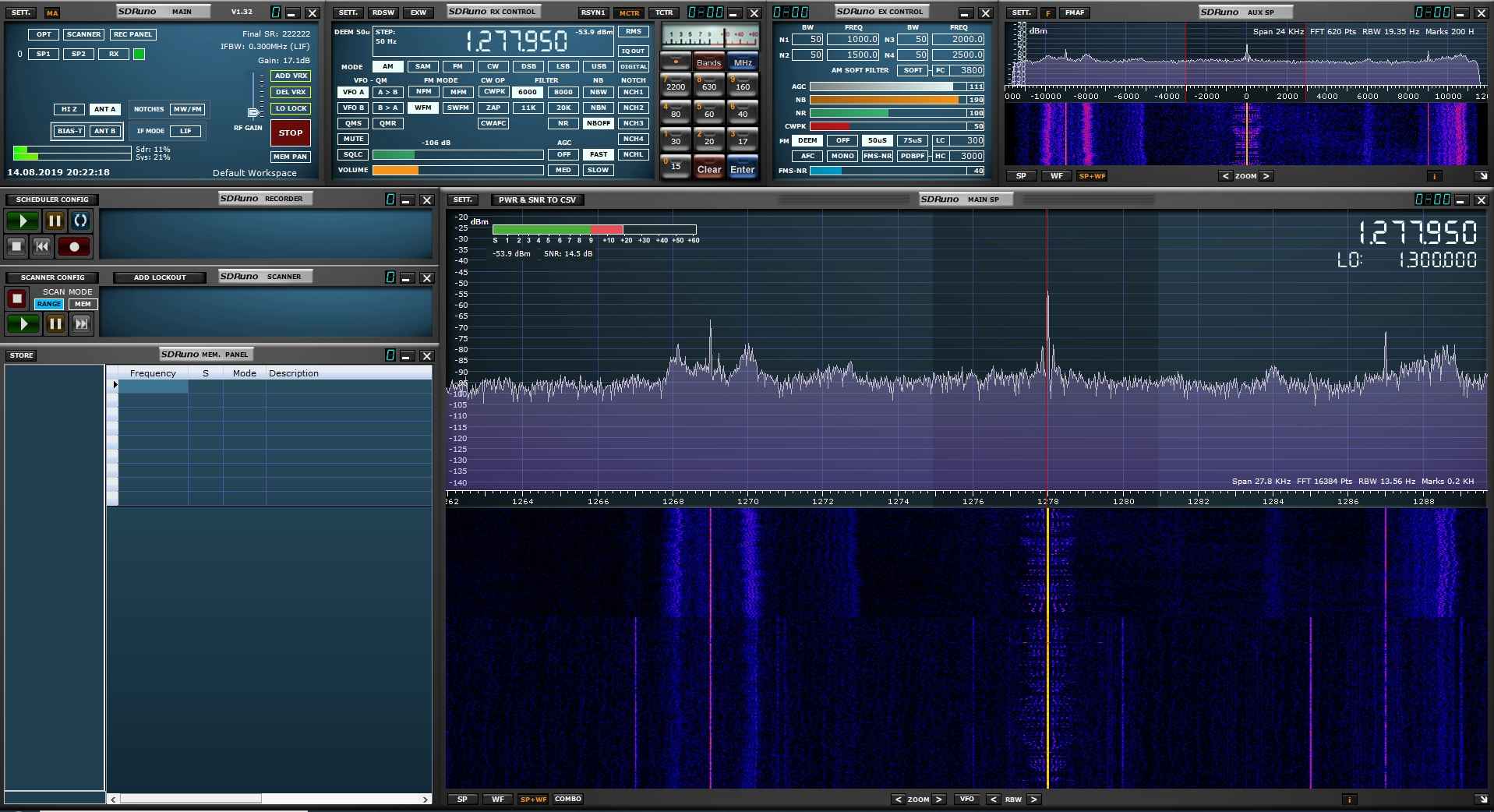The height and width of the screenshot is (812, 1494).
Task: Pause the recorder playback
Action: point(55,221)
